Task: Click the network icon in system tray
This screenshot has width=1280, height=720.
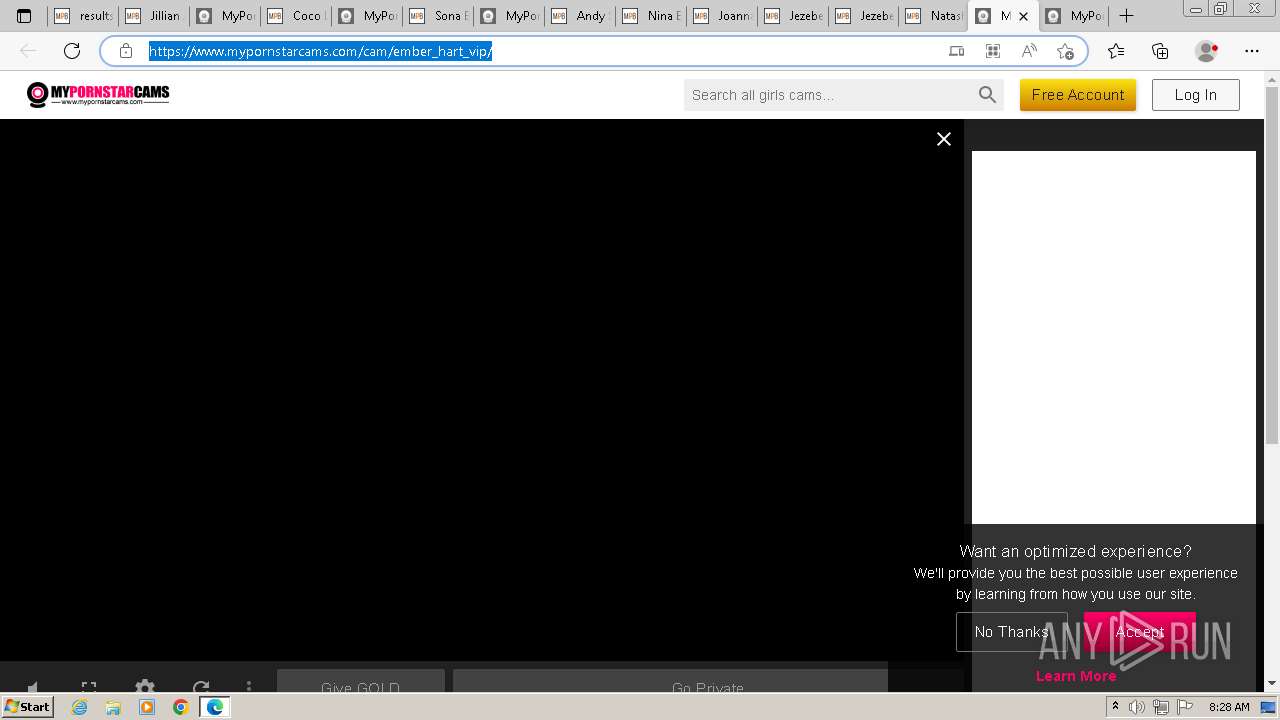Action: click(x=1160, y=707)
